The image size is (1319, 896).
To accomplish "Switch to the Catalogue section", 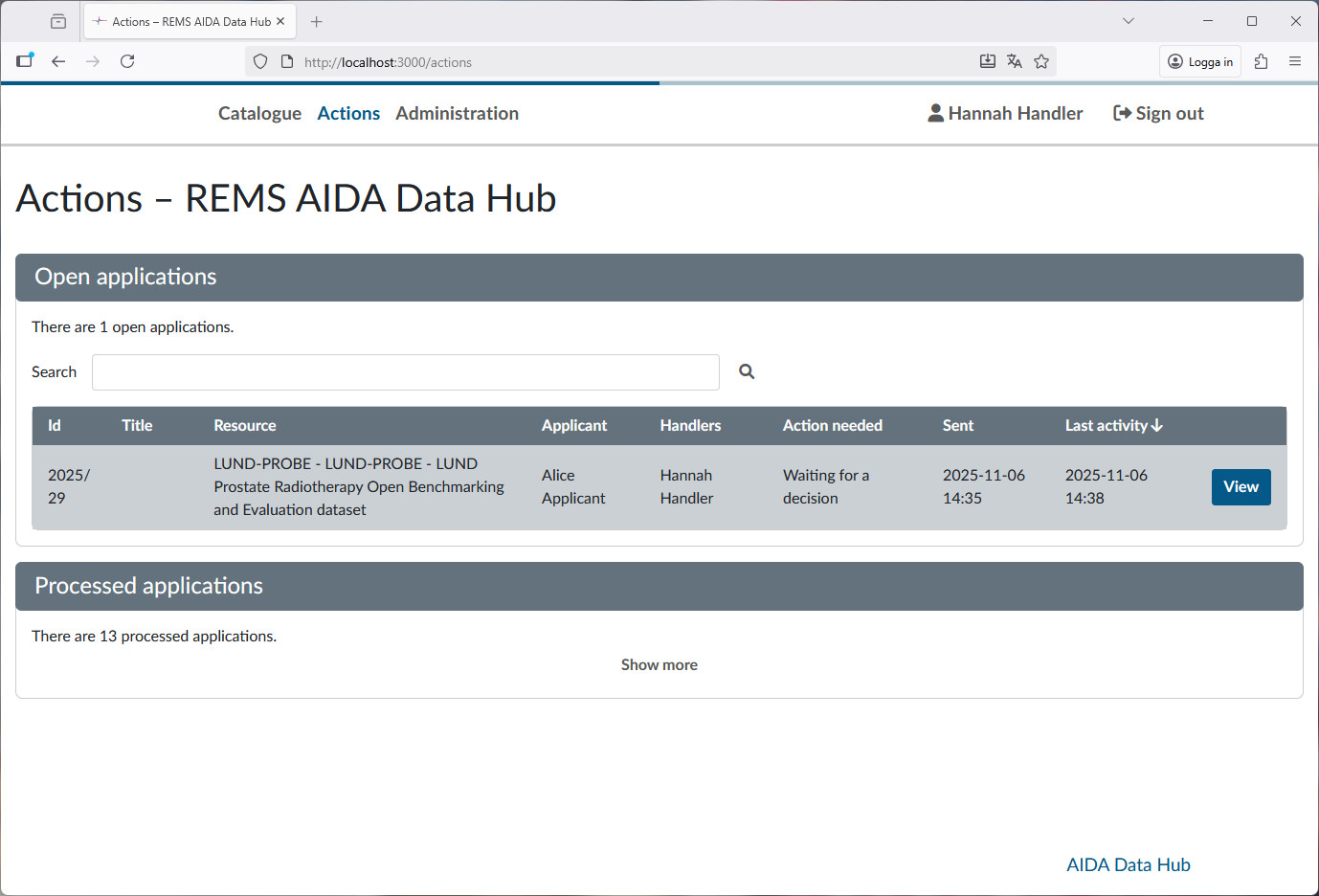I will pos(259,113).
